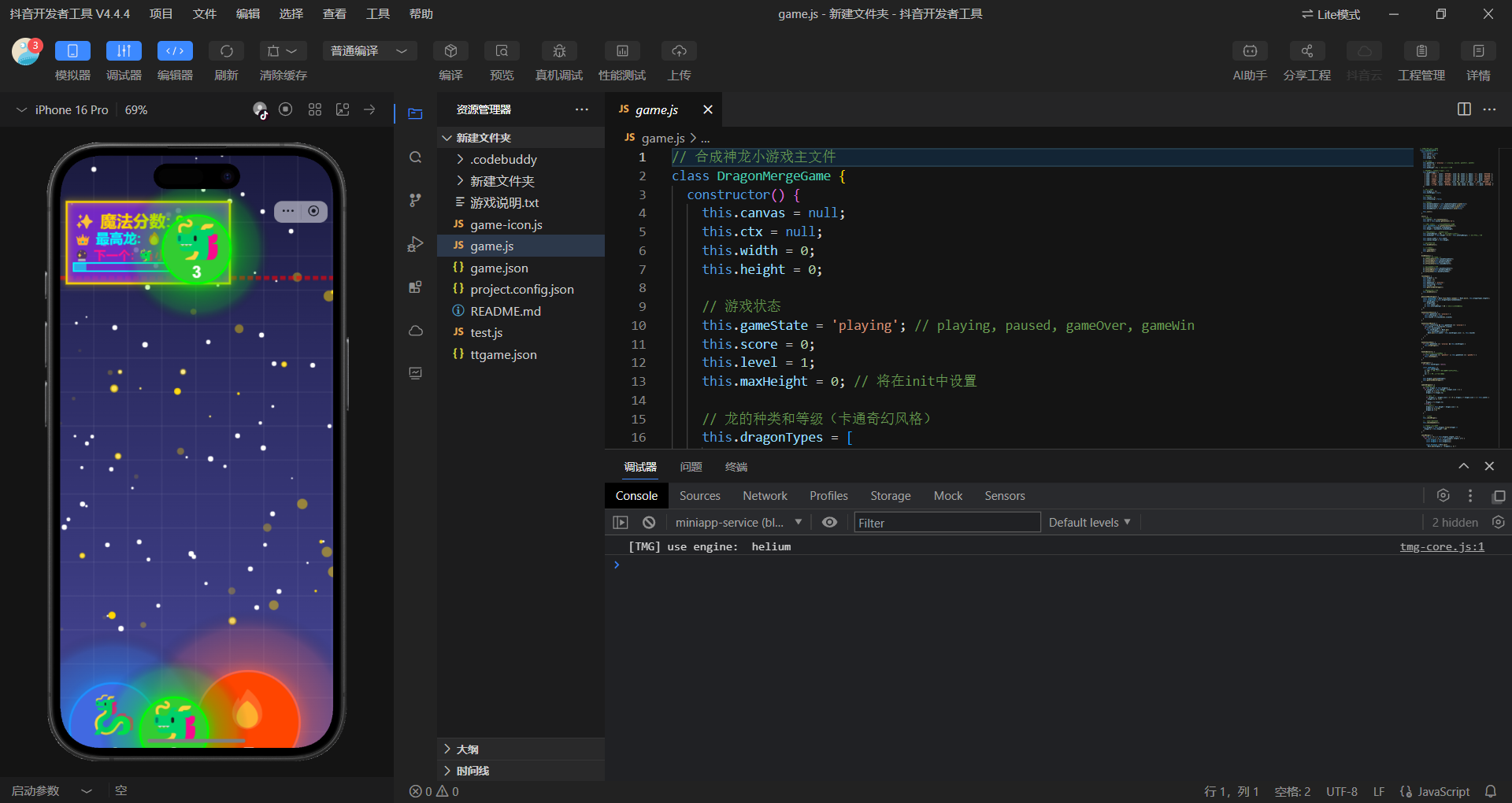Open the AI助手 assistant
The height and width of the screenshot is (803, 1512).
(1250, 51)
